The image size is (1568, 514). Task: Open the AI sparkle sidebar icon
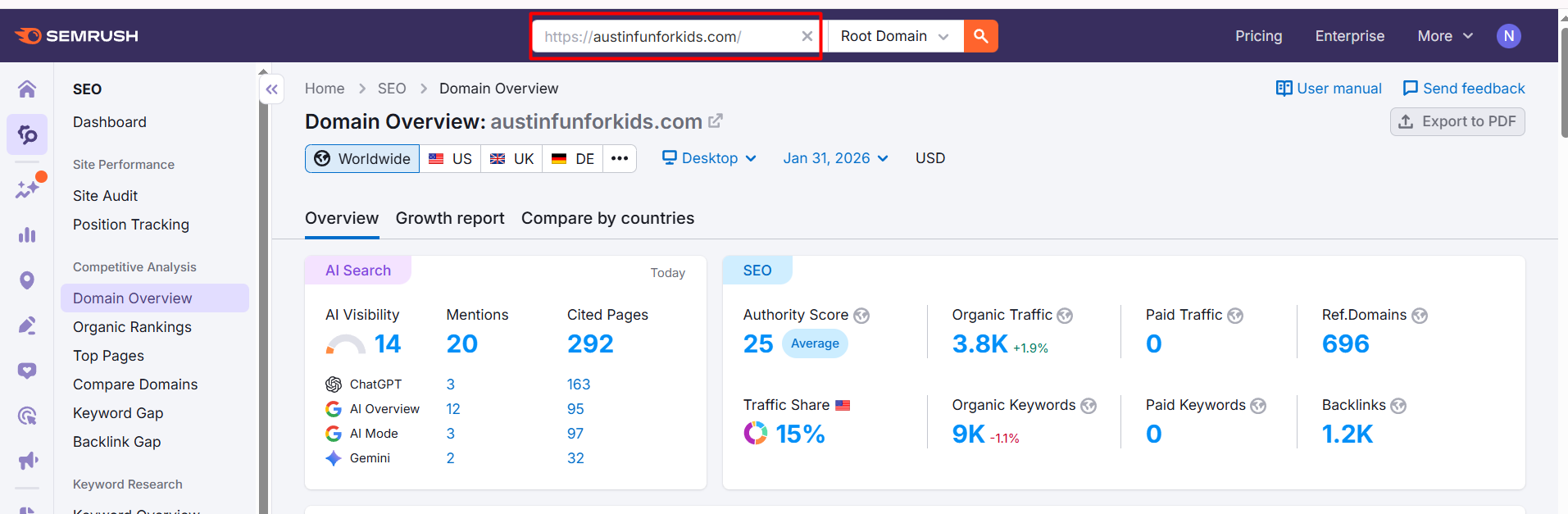click(x=29, y=188)
